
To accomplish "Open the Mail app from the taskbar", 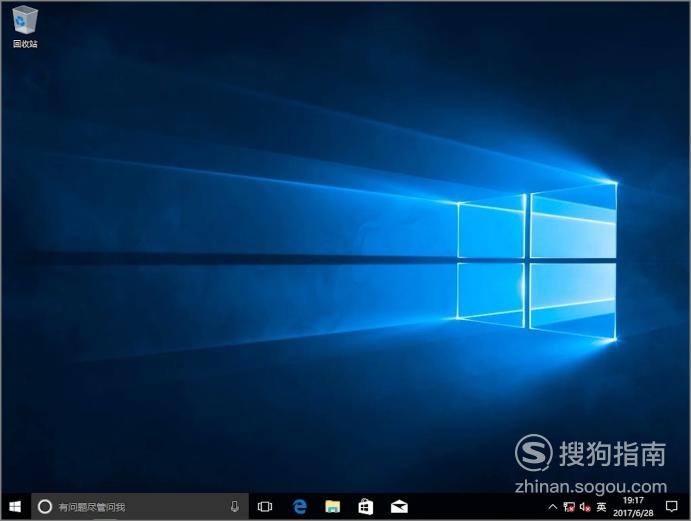I will point(399,507).
